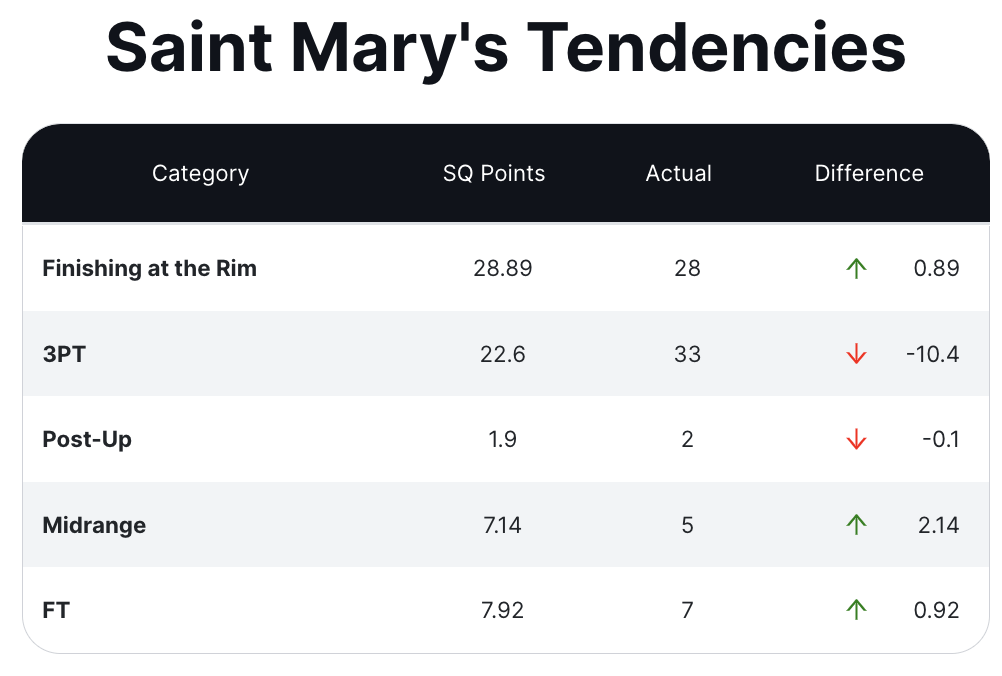
Task: Select the Finishing at the Rim row label
Action: point(150,268)
